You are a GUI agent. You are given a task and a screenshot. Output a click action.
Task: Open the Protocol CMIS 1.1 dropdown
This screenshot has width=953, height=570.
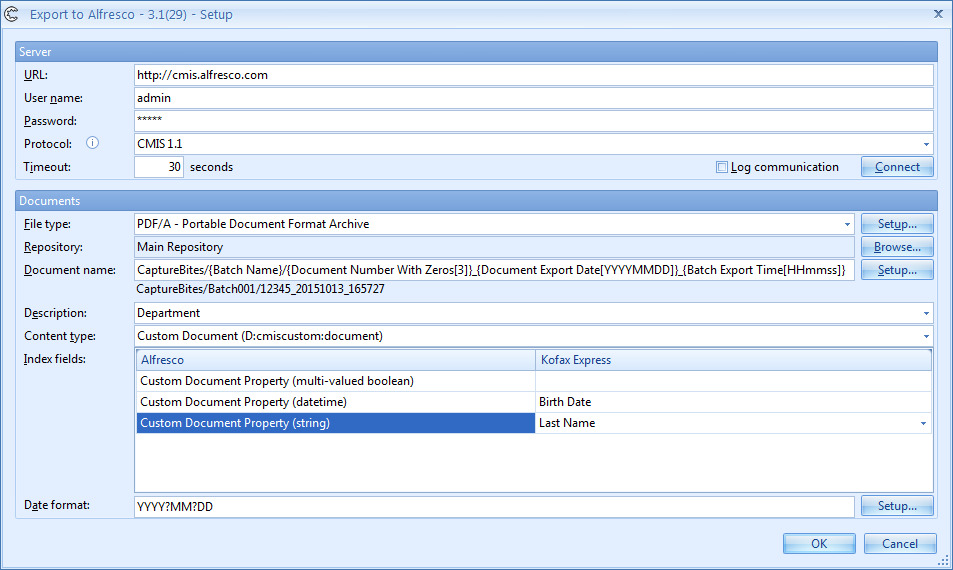(925, 145)
